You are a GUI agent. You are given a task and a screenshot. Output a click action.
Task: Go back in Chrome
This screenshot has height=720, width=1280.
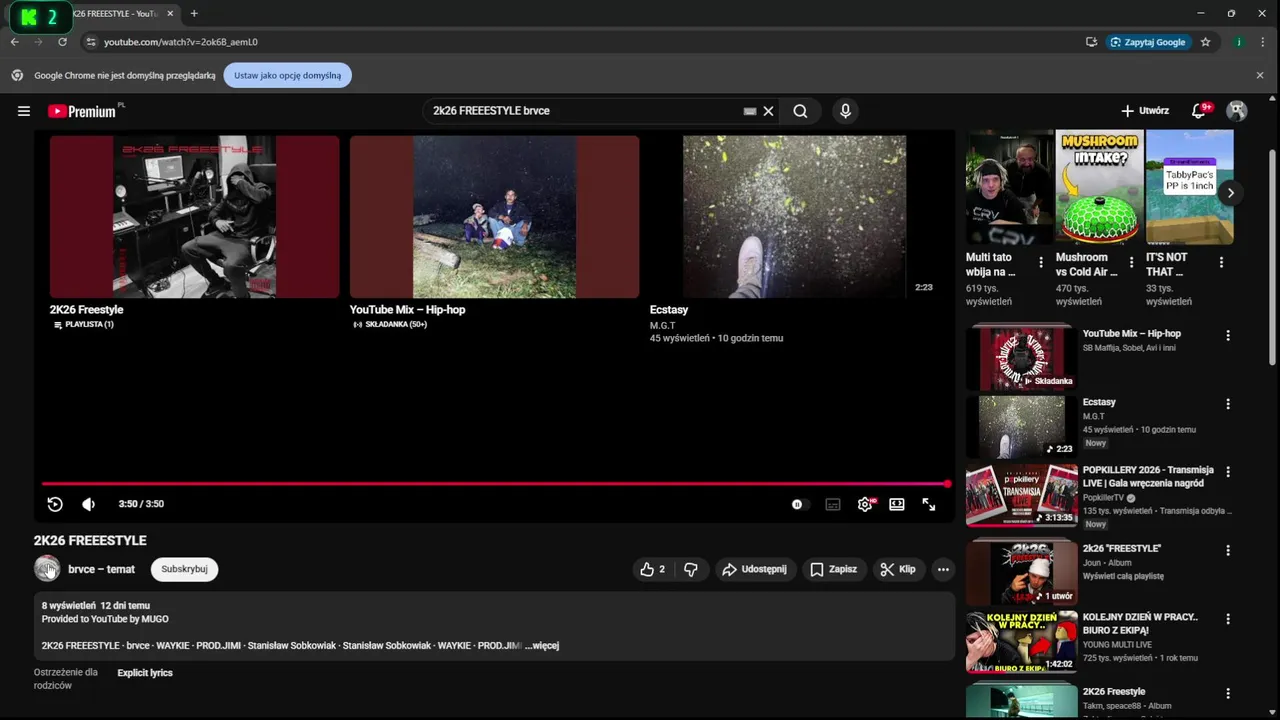click(15, 42)
